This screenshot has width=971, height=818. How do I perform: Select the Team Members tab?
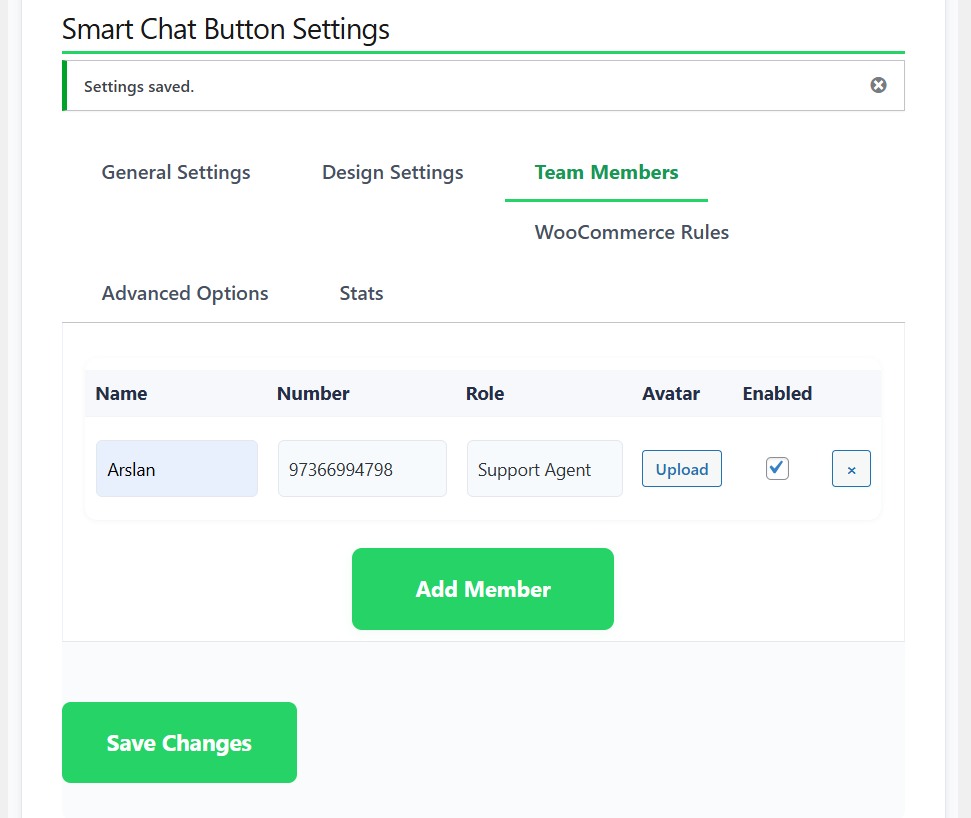tap(606, 172)
